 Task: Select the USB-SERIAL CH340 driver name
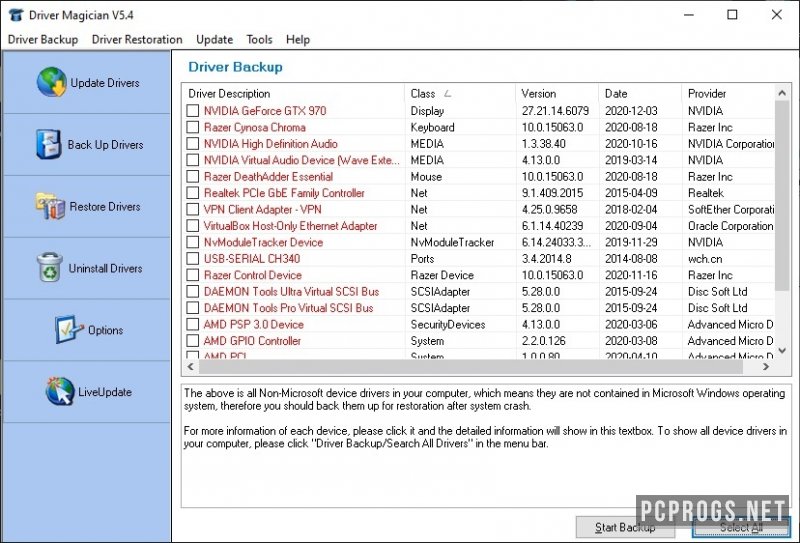[252, 259]
